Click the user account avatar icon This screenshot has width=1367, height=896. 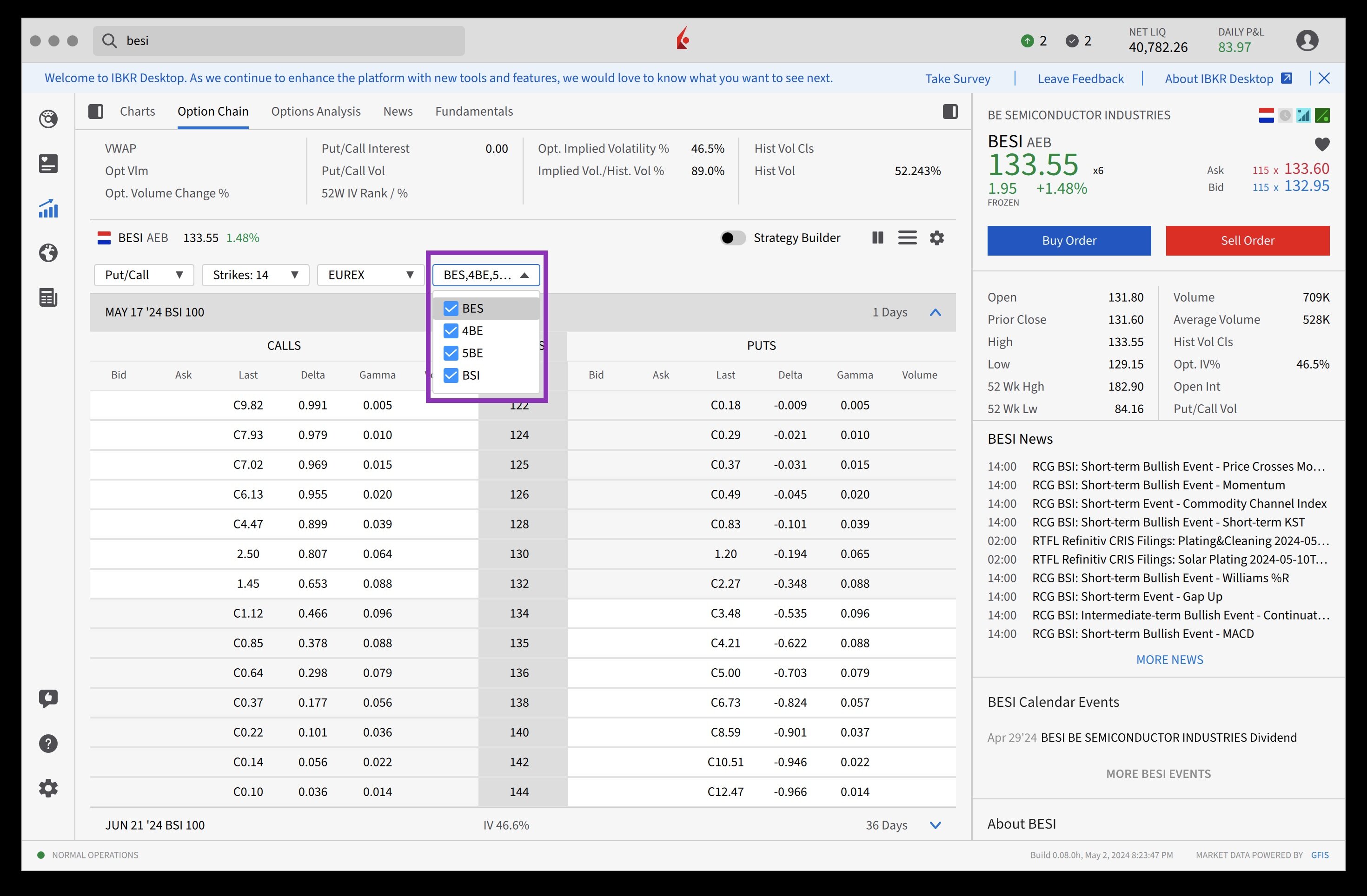(1307, 41)
